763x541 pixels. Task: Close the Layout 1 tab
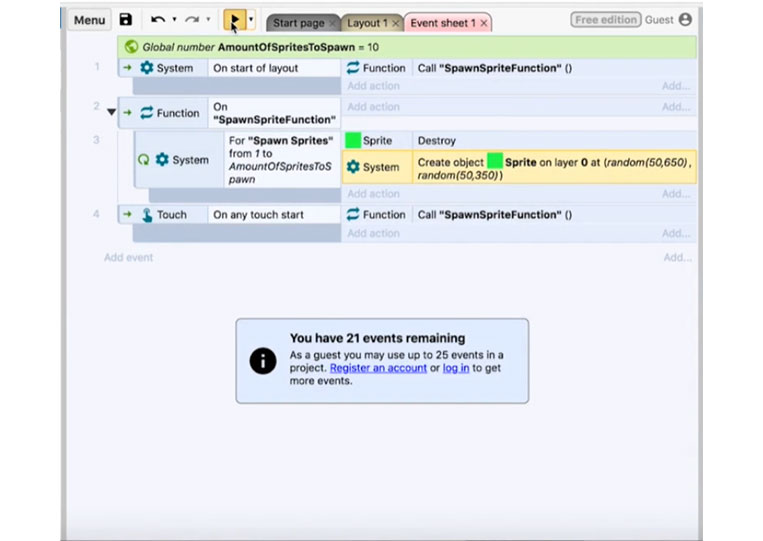[396, 23]
